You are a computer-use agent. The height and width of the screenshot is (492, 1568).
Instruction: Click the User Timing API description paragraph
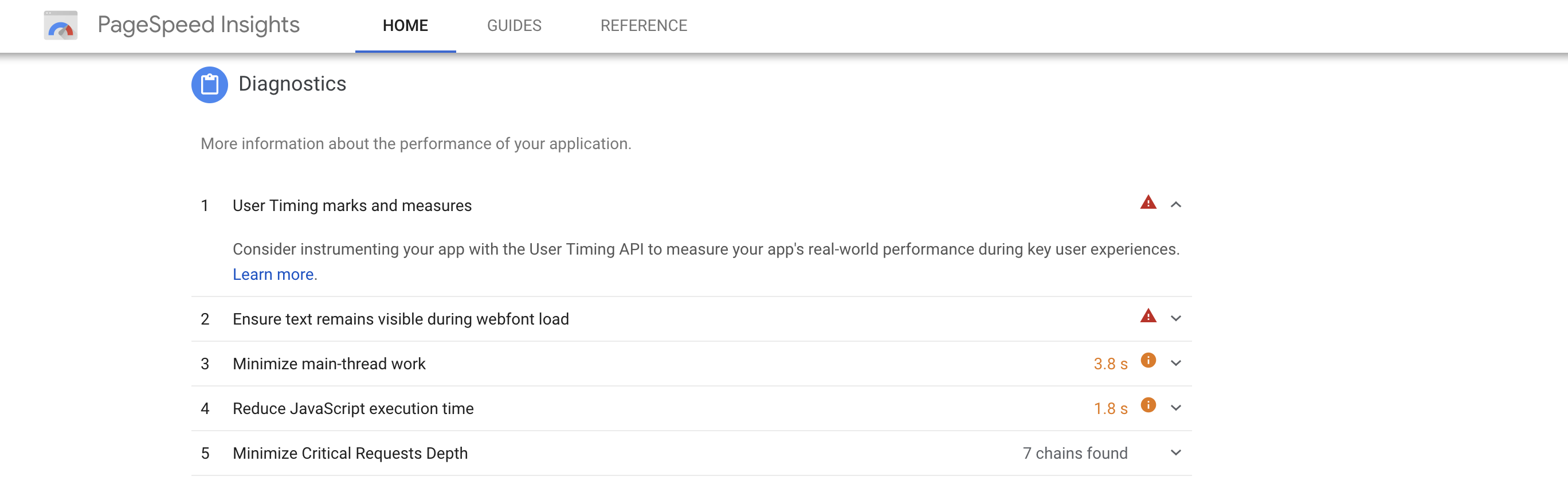pyautogui.click(x=706, y=262)
